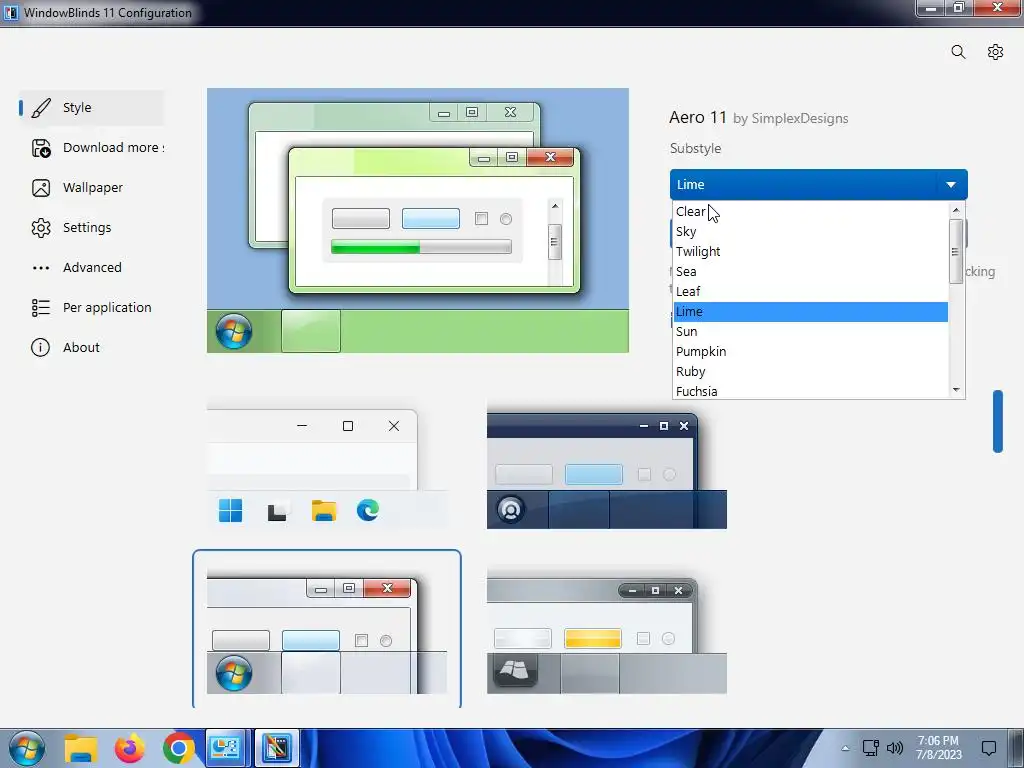The height and width of the screenshot is (768, 1024).
Task: Select Sun substyle option
Action: tap(810, 332)
